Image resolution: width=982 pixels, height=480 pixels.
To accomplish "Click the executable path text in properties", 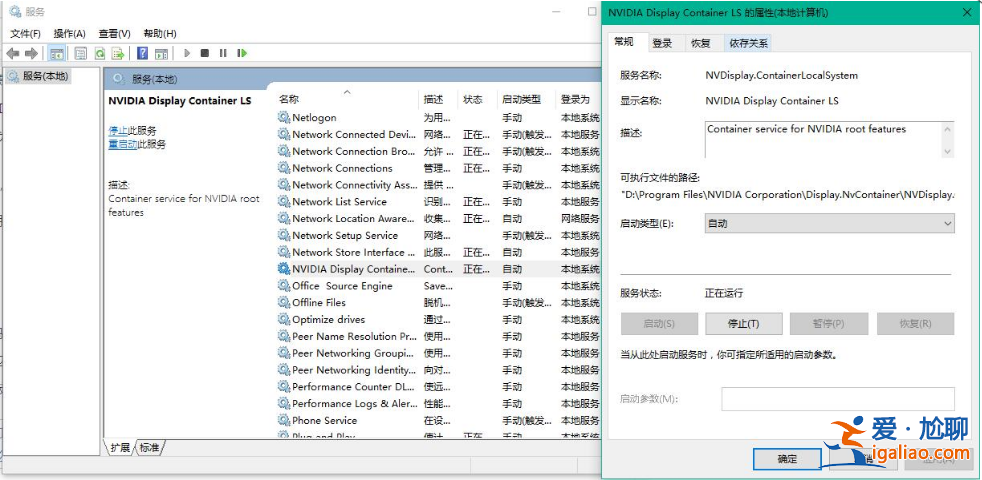I will coord(788,195).
